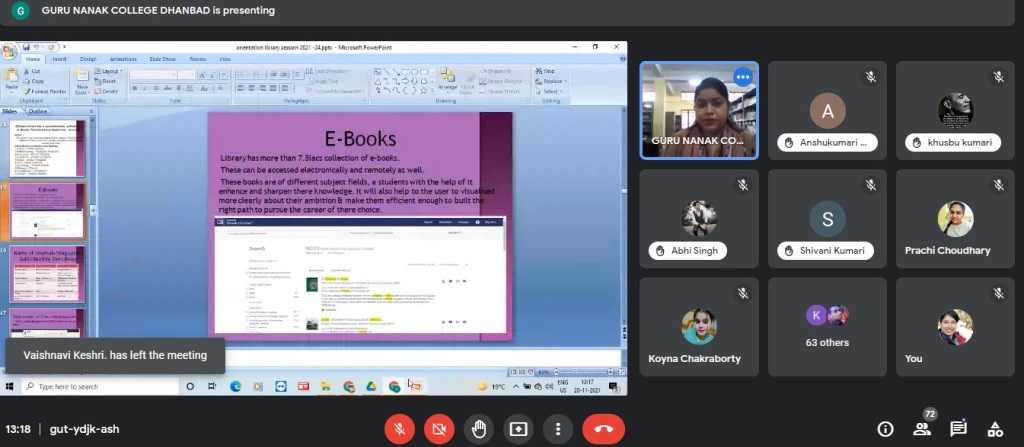Viewport: 1024px width, 447px height.
Task: Click the Abhi Singh participant tile
Action: pyautogui.click(x=699, y=218)
